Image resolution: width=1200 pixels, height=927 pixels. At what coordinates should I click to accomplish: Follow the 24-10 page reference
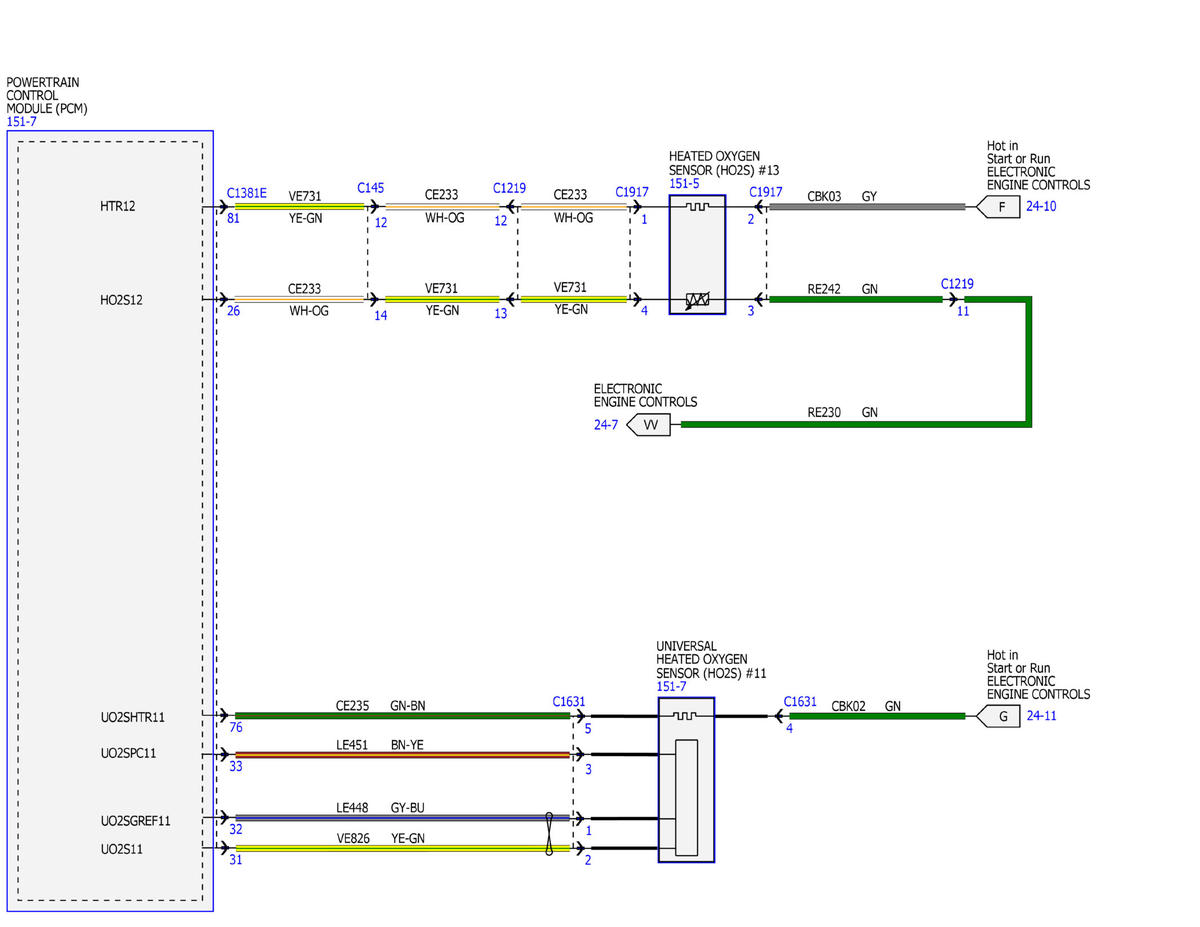tap(1041, 207)
